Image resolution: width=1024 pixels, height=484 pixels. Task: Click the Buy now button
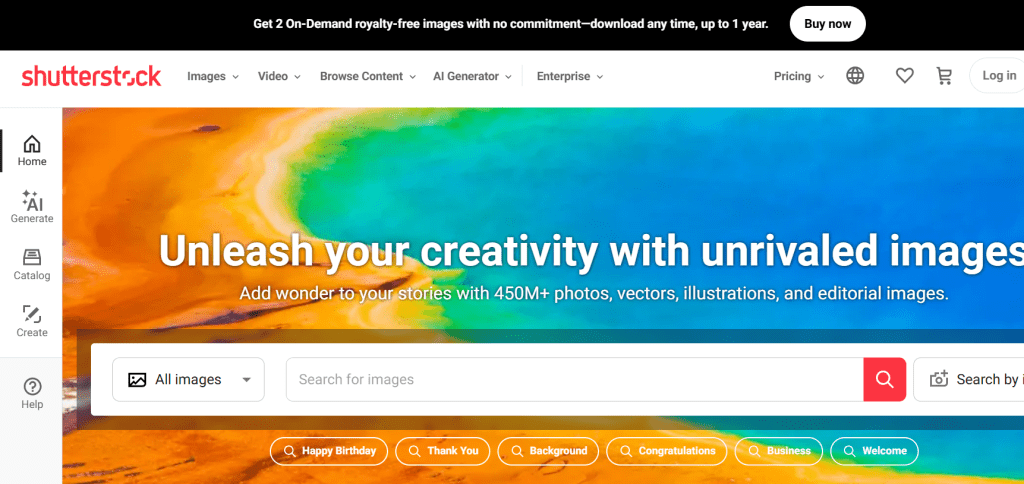[x=827, y=24]
